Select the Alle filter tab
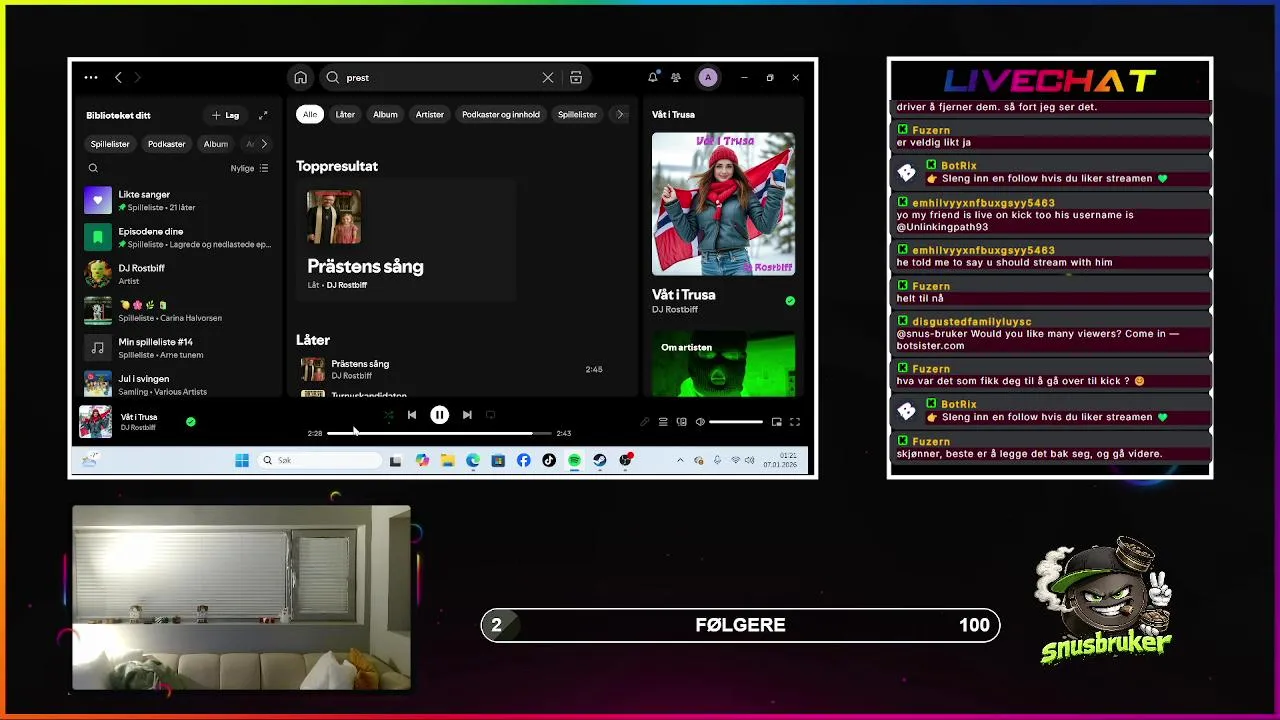Image resolution: width=1280 pixels, height=720 pixels. point(310,114)
